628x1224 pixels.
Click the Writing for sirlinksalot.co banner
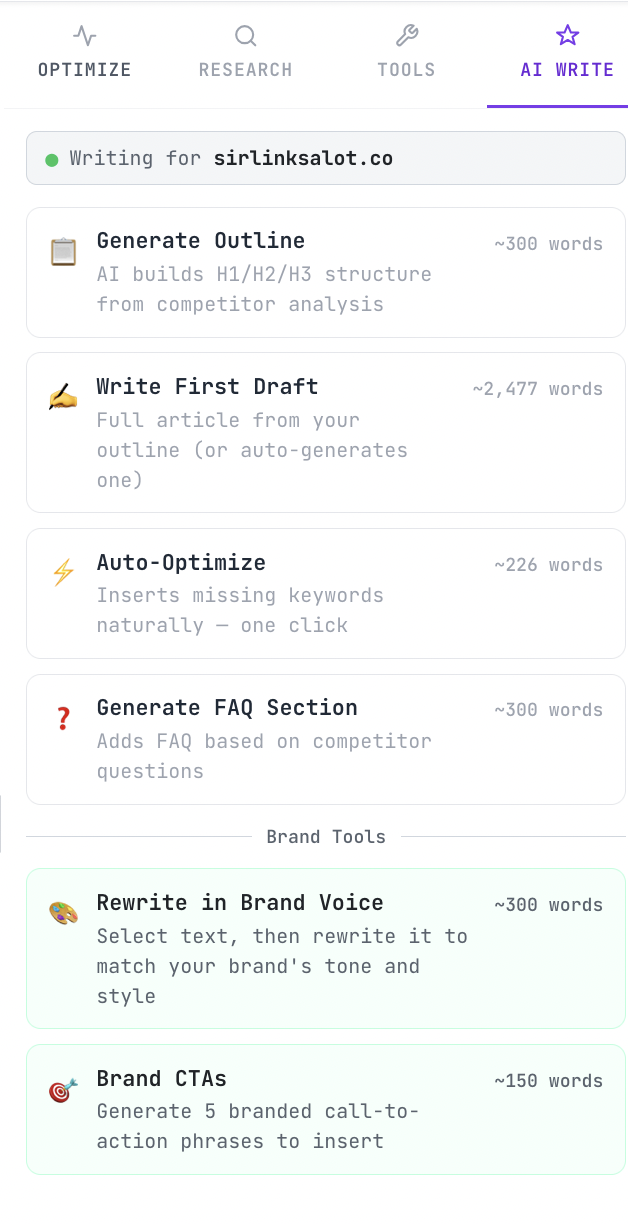pos(326,158)
